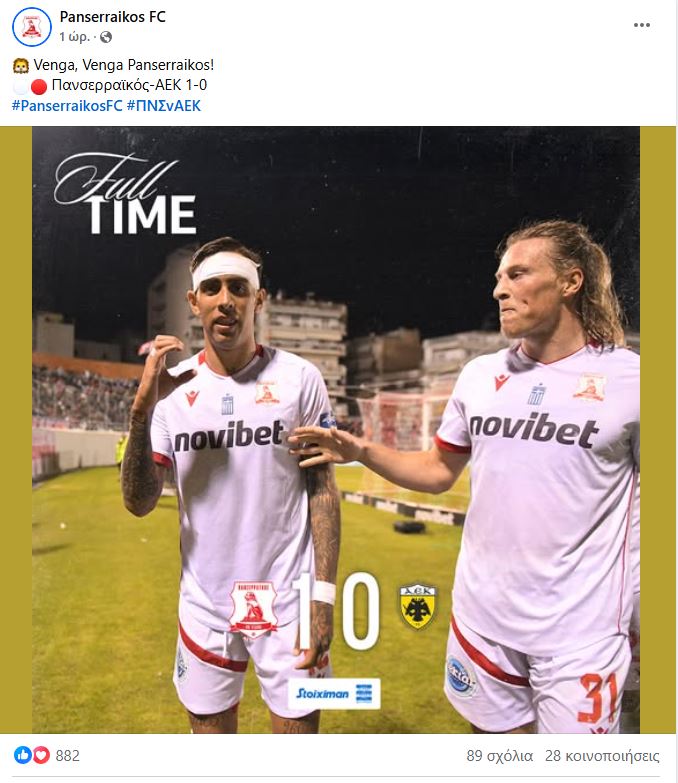Click the 'Full TIME' title in image
This screenshot has width=678, height=783.
point(125,195)
